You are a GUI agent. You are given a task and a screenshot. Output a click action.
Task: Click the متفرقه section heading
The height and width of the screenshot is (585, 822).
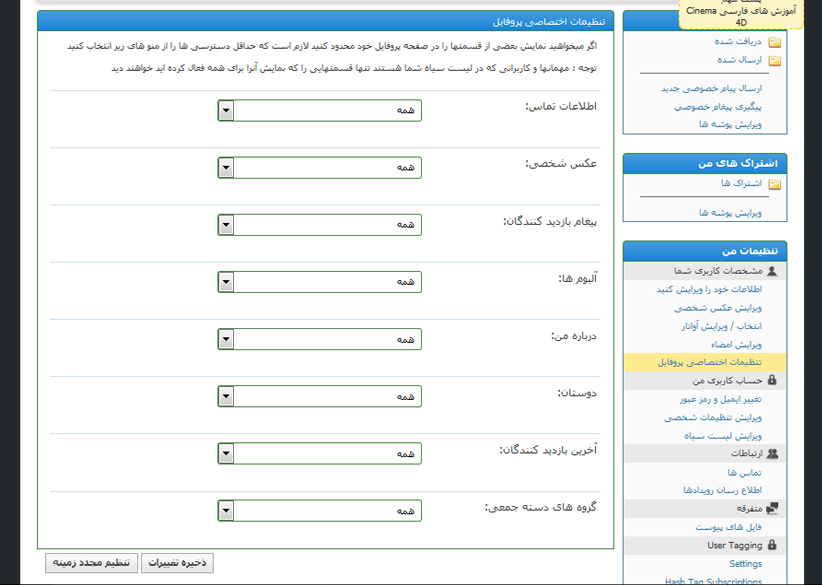(x=705, y=508)
